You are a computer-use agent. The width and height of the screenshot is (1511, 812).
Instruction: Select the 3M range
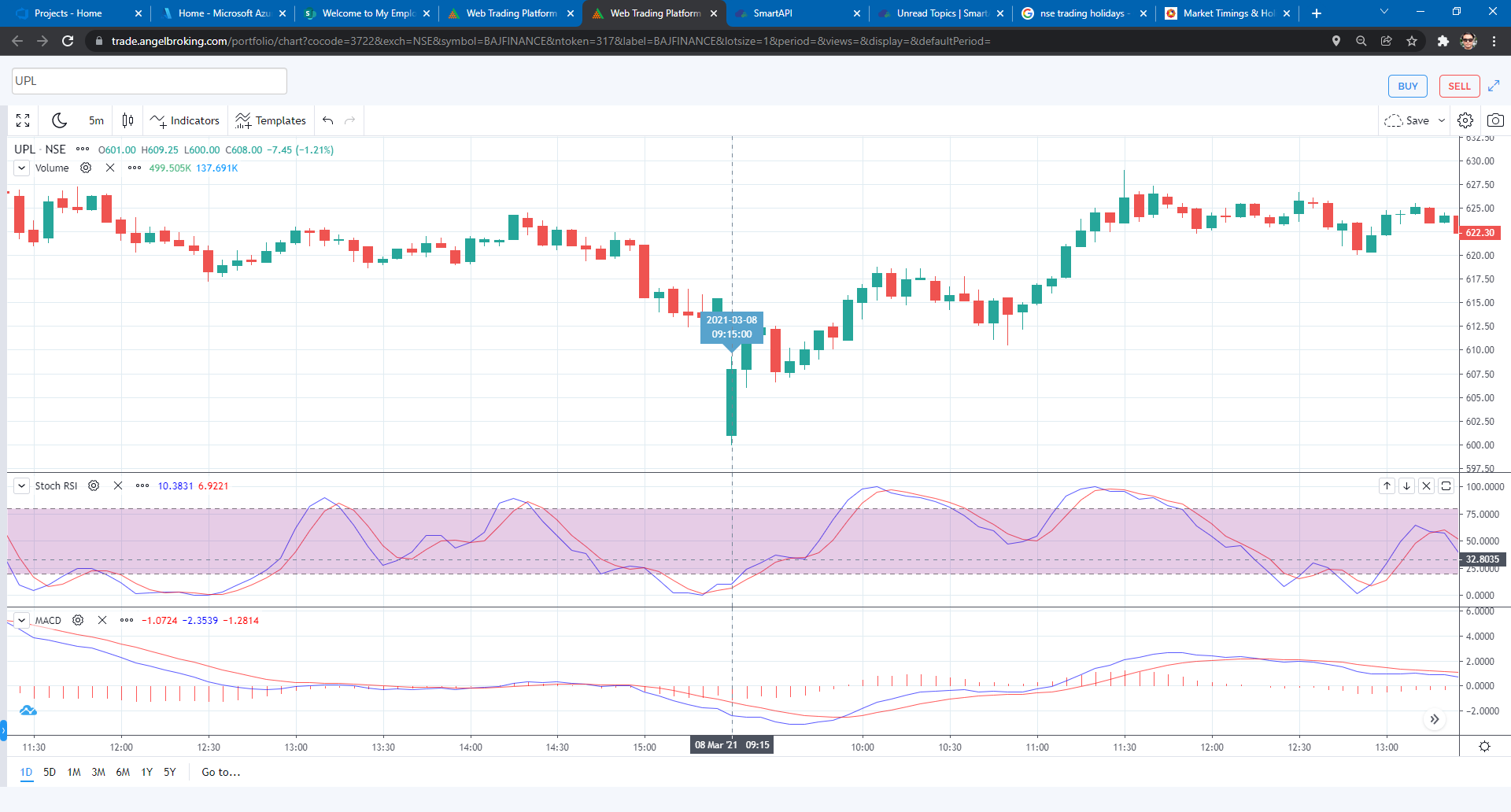[x=98, y=772]
